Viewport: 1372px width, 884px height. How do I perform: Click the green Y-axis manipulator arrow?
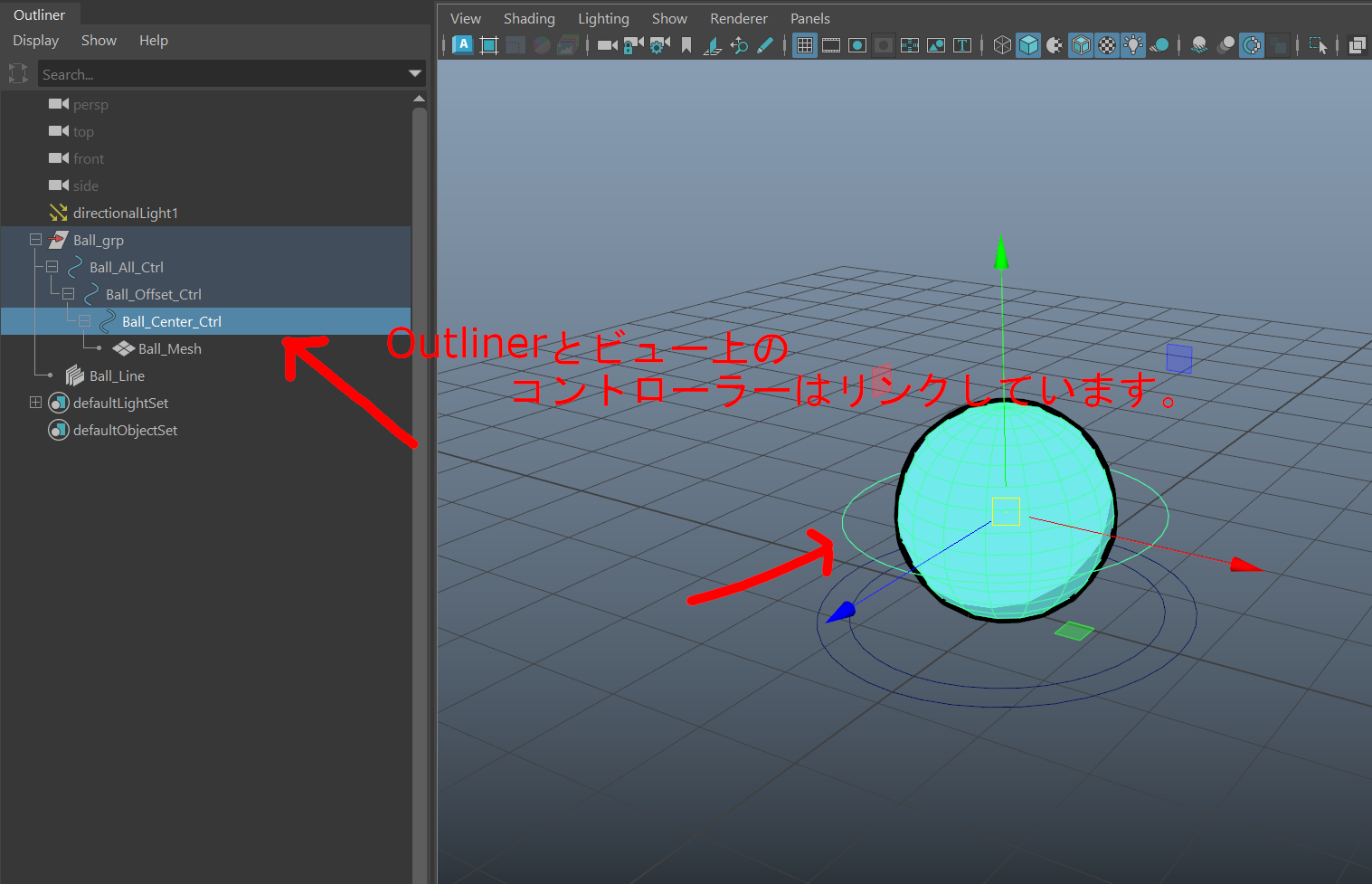(x=1001, y=252)
